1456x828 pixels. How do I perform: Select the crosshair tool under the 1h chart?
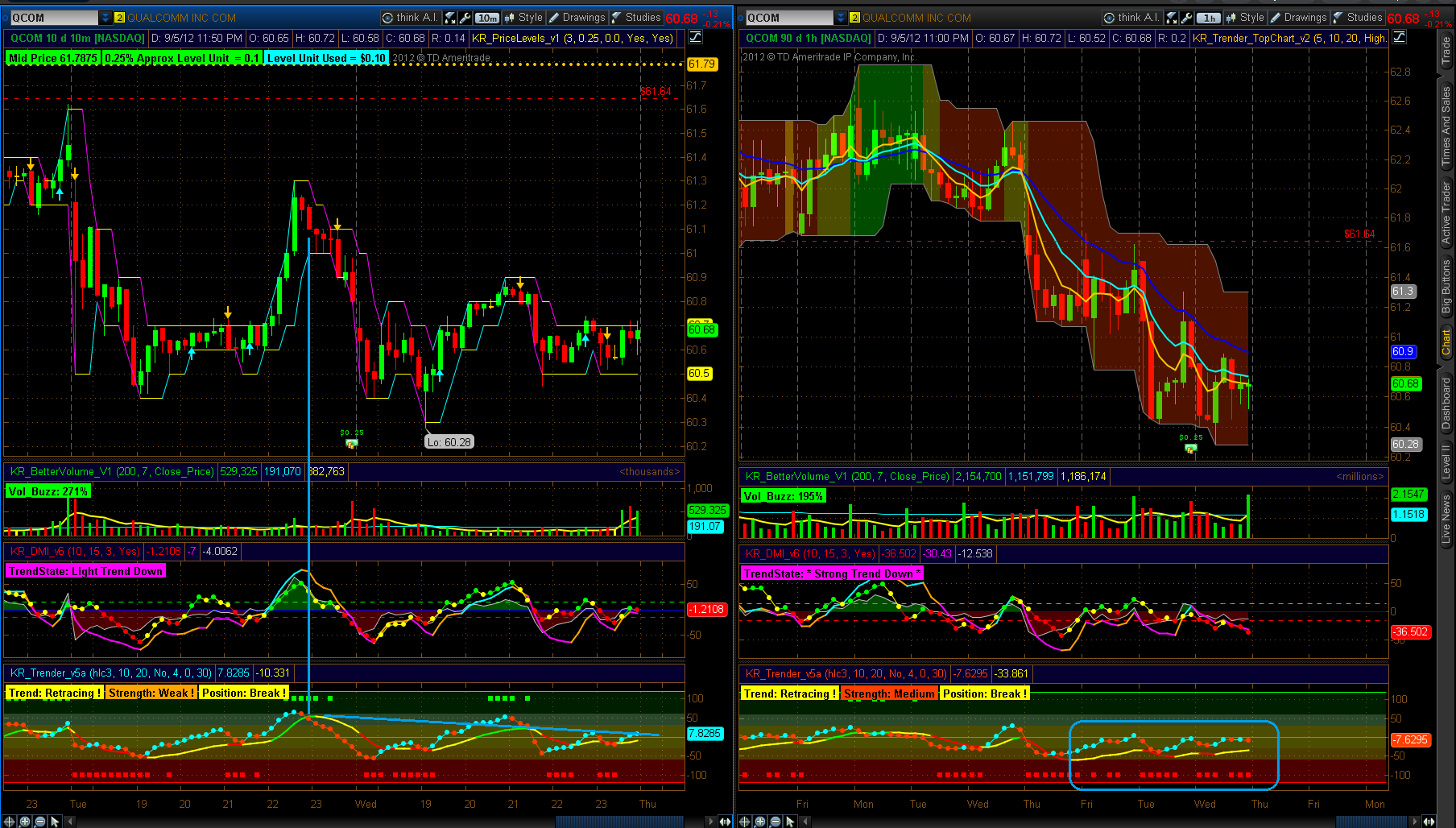pyautogui.click(x=745, y=822)
